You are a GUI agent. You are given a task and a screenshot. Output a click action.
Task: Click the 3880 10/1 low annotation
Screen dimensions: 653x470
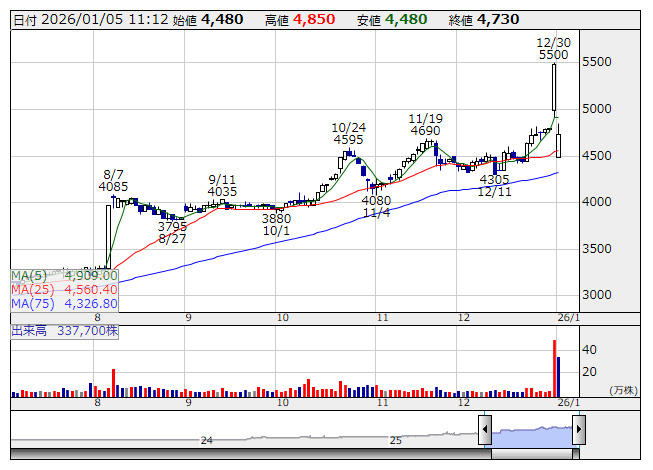coord(276,224)
